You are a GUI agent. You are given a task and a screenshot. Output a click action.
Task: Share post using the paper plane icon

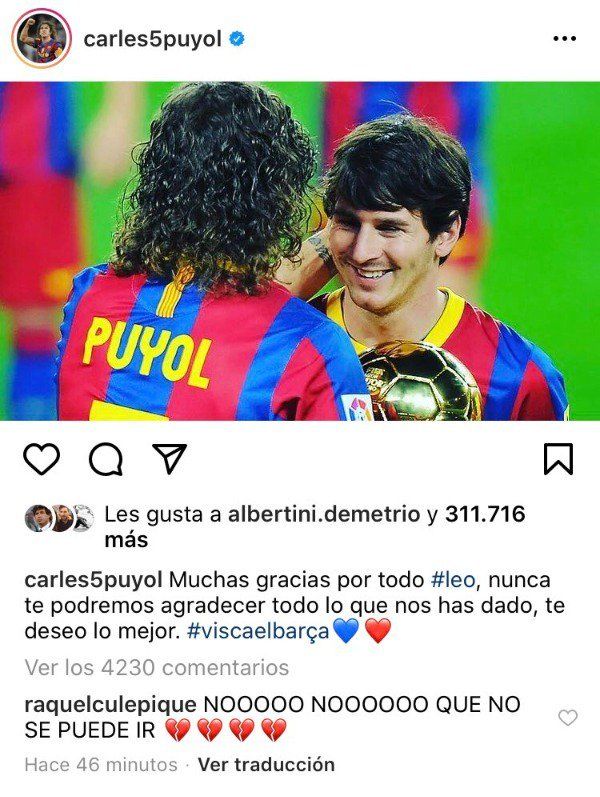pos(169,458)
